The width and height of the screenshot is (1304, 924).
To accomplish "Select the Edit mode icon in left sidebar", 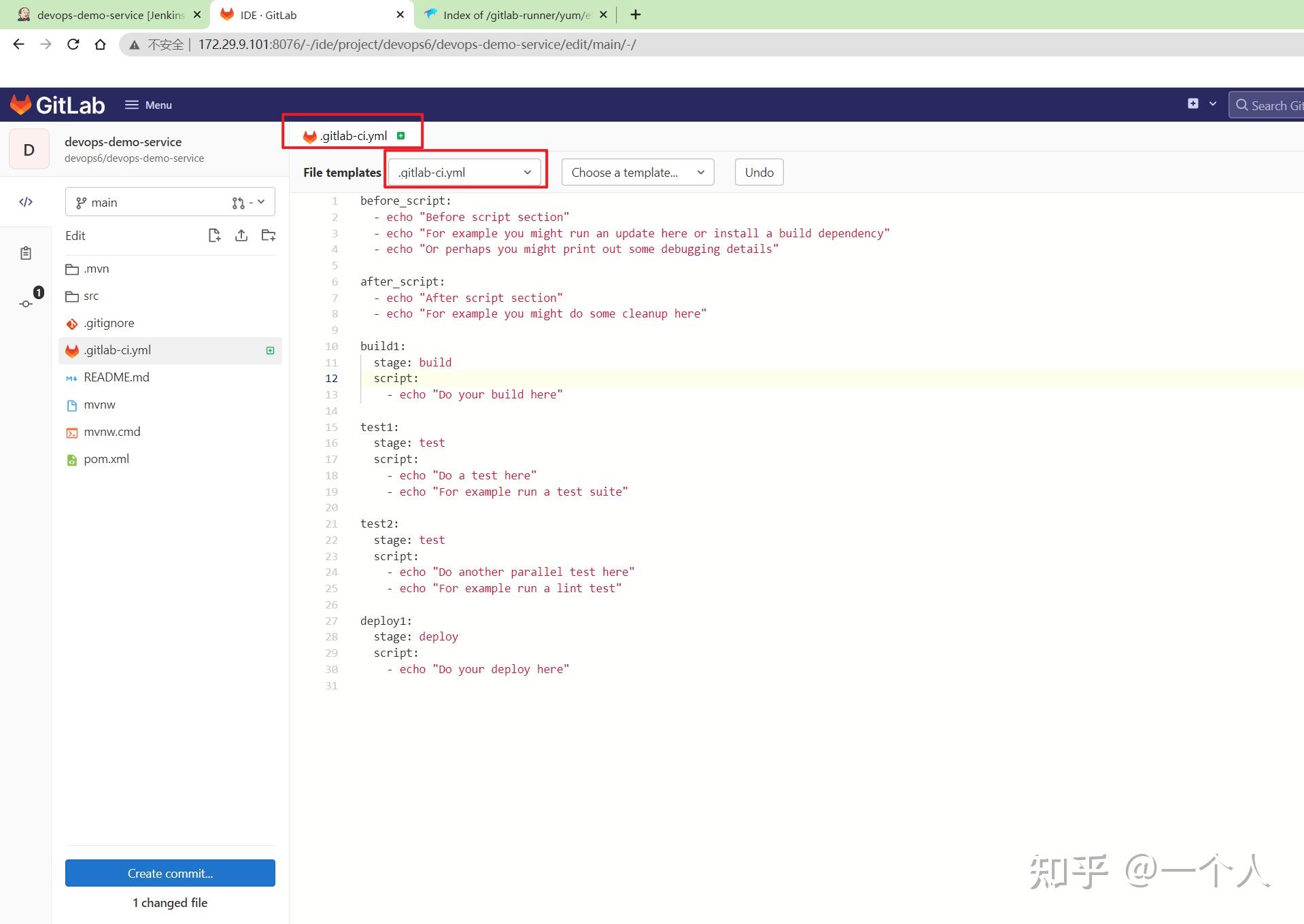I will [x=25, y=202].
